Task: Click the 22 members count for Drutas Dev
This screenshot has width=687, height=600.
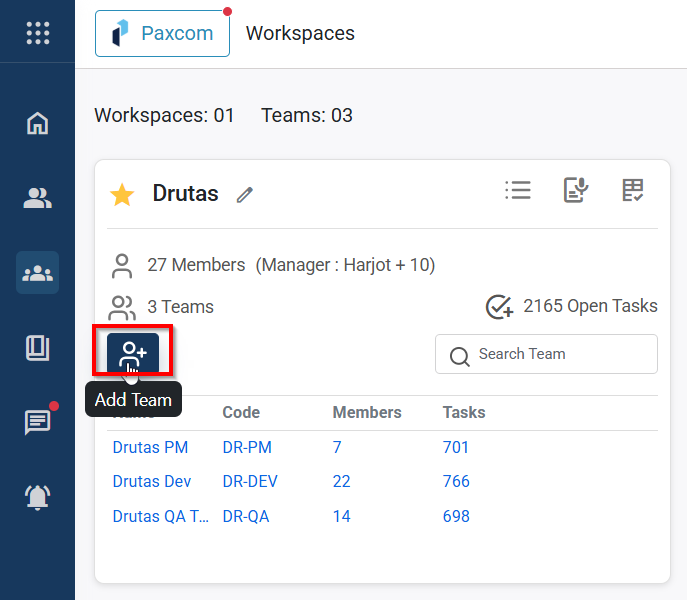Action: click(343, 481)
